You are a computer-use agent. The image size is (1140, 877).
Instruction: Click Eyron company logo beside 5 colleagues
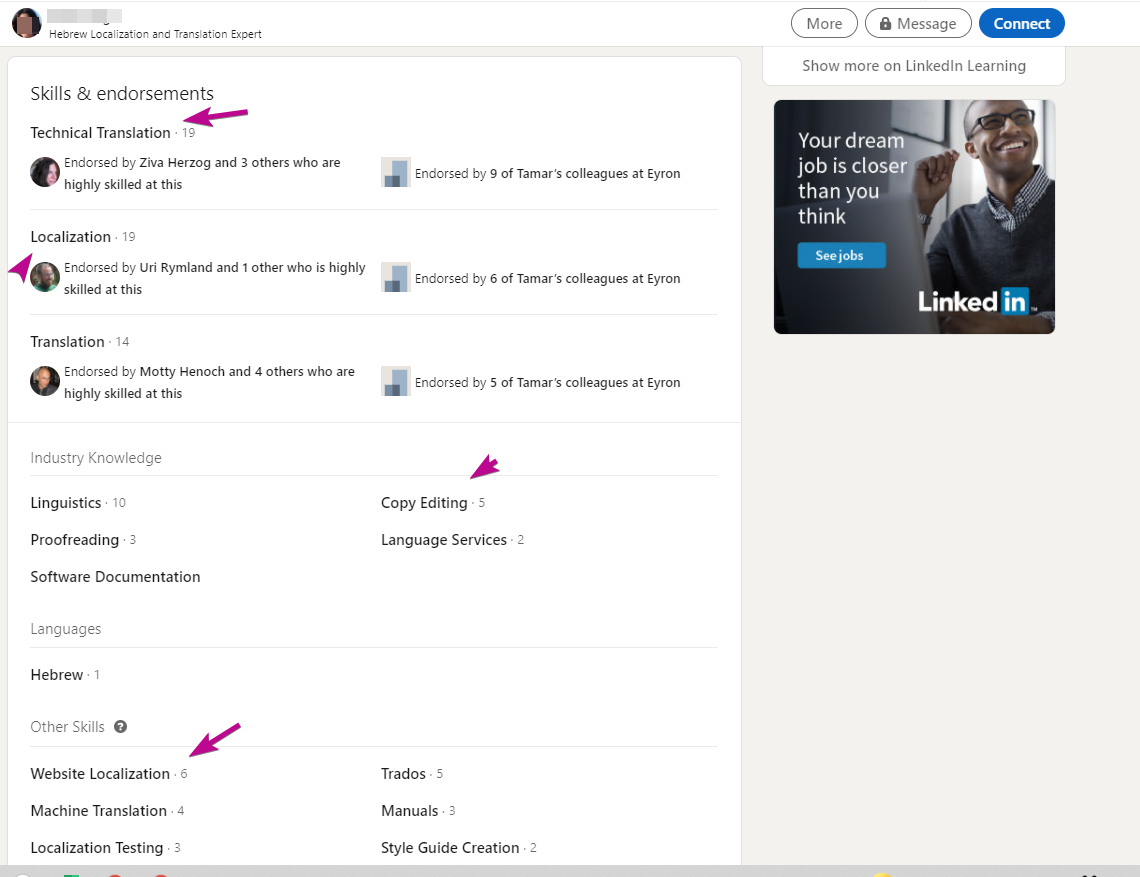(396, 381)
